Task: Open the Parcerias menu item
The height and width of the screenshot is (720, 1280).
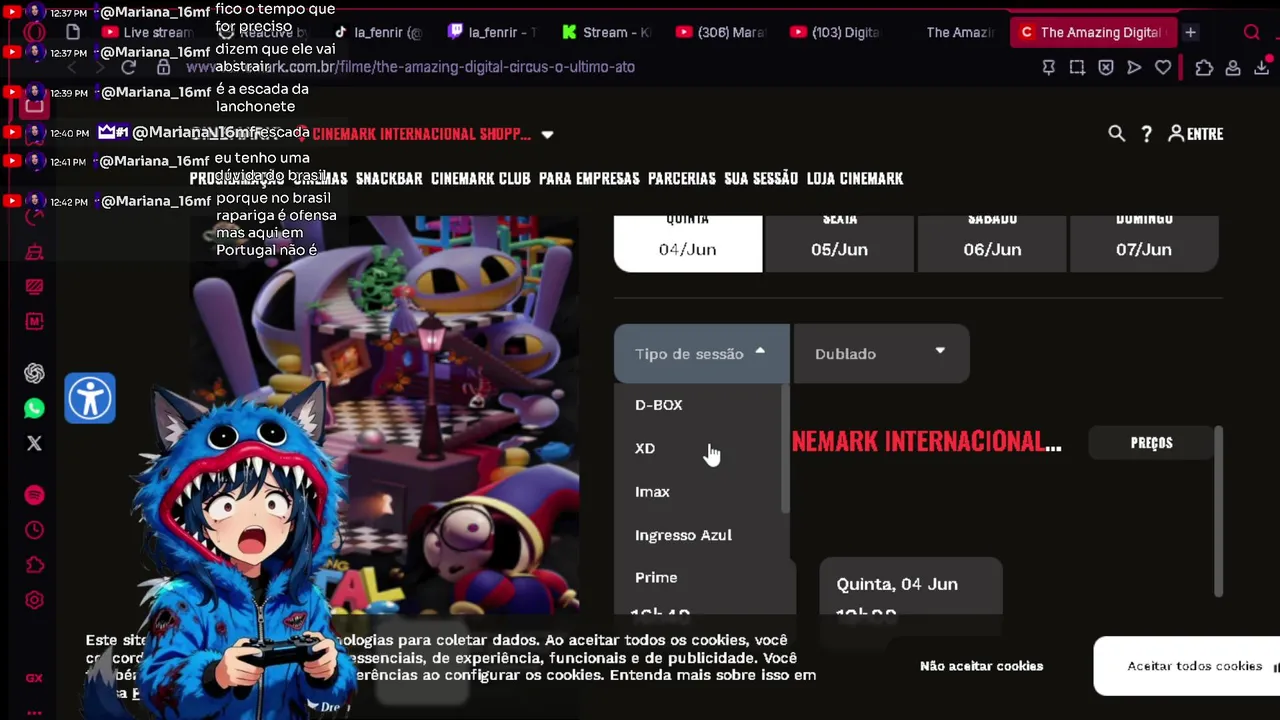Action: 682,179
